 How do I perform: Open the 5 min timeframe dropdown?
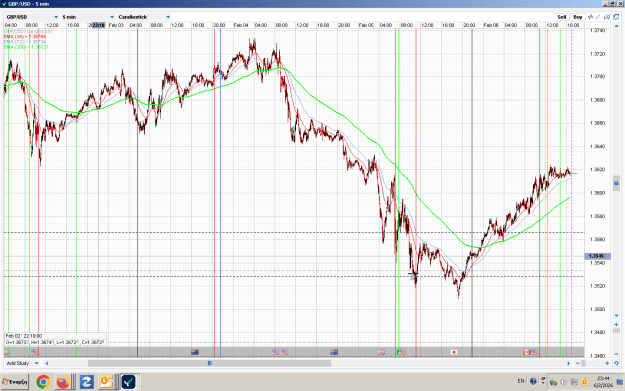88,17
